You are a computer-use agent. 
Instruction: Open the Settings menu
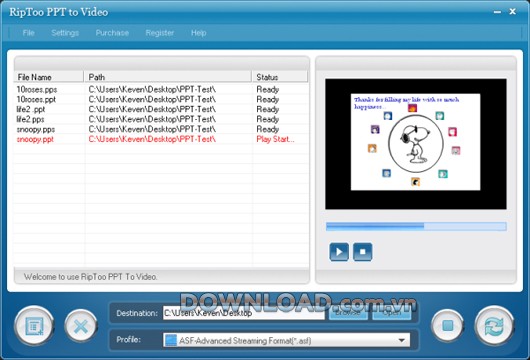pyautogui.click(x=65, y=33)
